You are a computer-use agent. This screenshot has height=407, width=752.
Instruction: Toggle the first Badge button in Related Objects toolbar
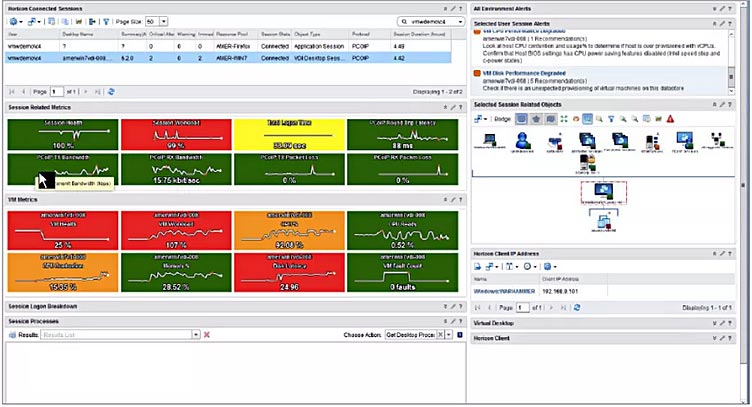pos(521,119)
